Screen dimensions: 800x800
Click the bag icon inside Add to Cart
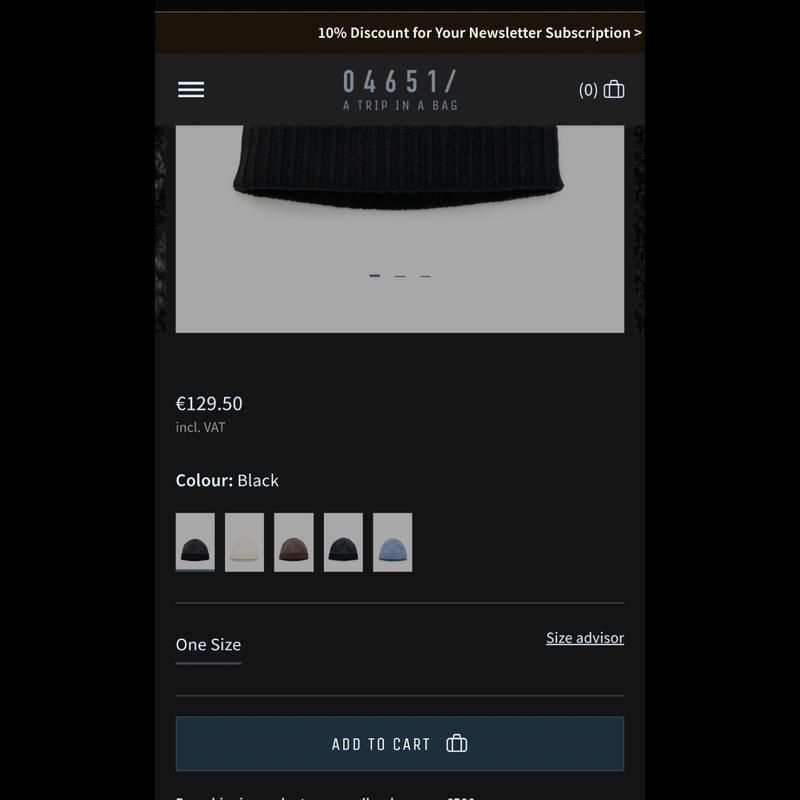[x=457, y=743]
